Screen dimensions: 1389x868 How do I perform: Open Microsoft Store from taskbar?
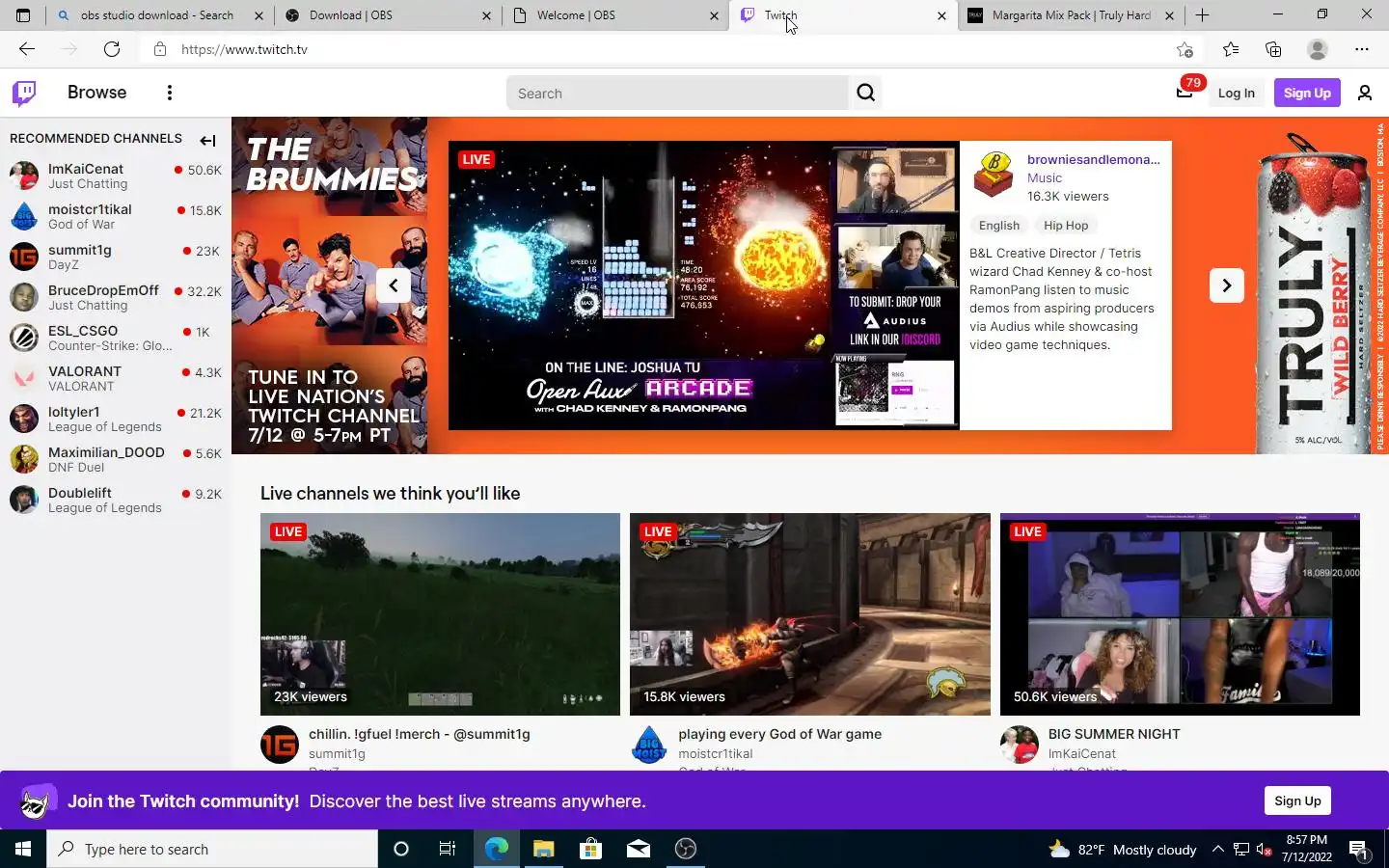pos(590,849)
